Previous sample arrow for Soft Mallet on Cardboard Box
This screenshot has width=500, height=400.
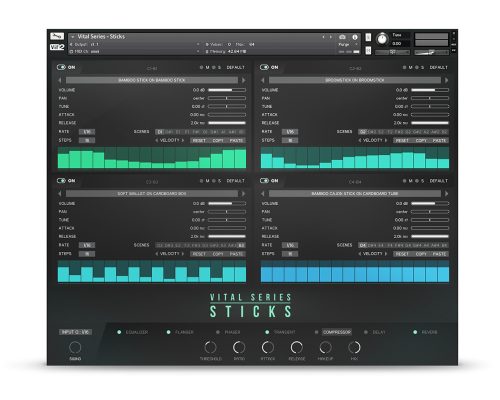point(60,194)
